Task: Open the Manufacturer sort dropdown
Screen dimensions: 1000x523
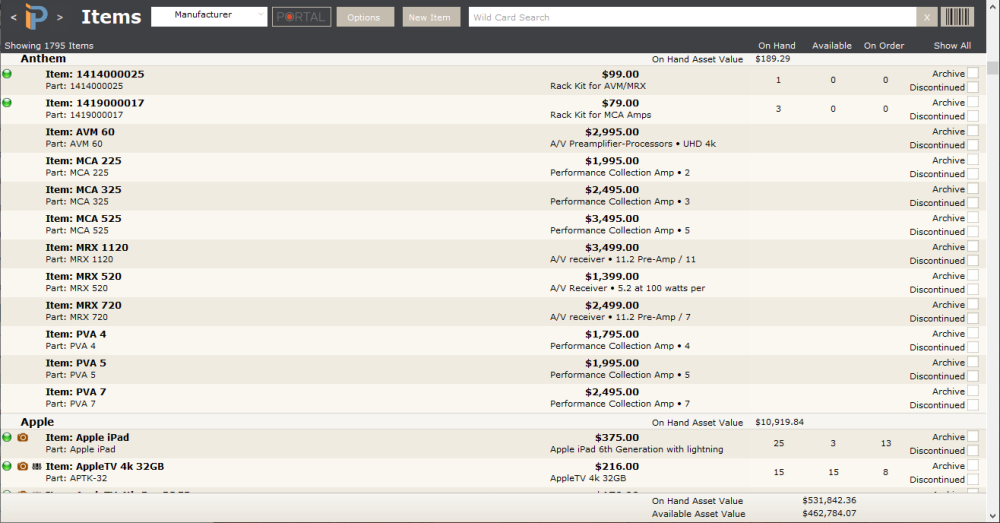Action: click(x=209, y=17)
